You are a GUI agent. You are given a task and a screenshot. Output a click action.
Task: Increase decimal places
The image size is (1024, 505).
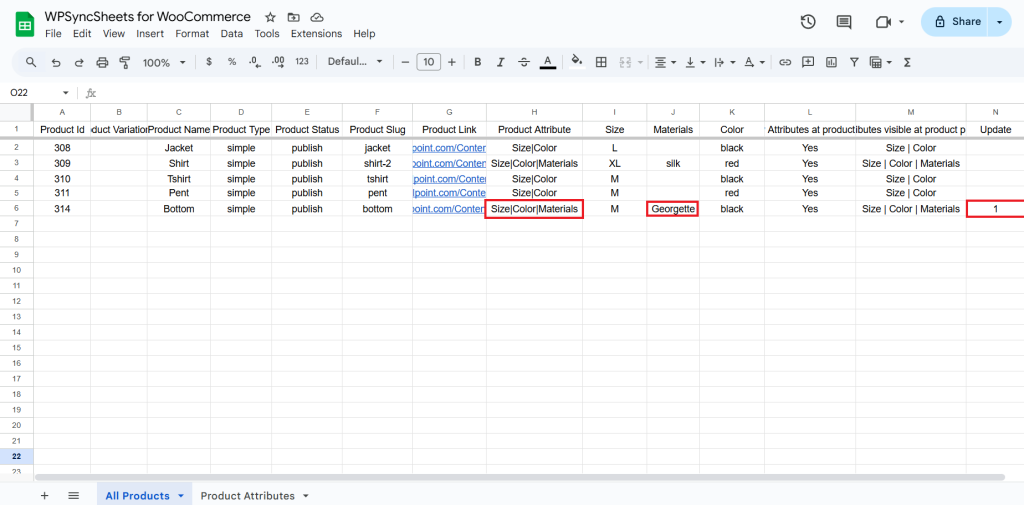click(x=278, y=62)
